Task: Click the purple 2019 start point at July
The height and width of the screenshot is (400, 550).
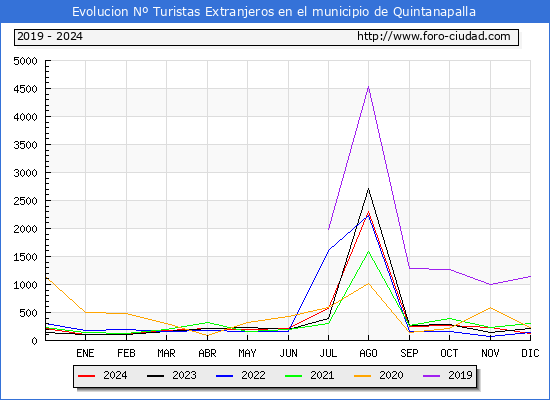Action: [x=328, y=230]
